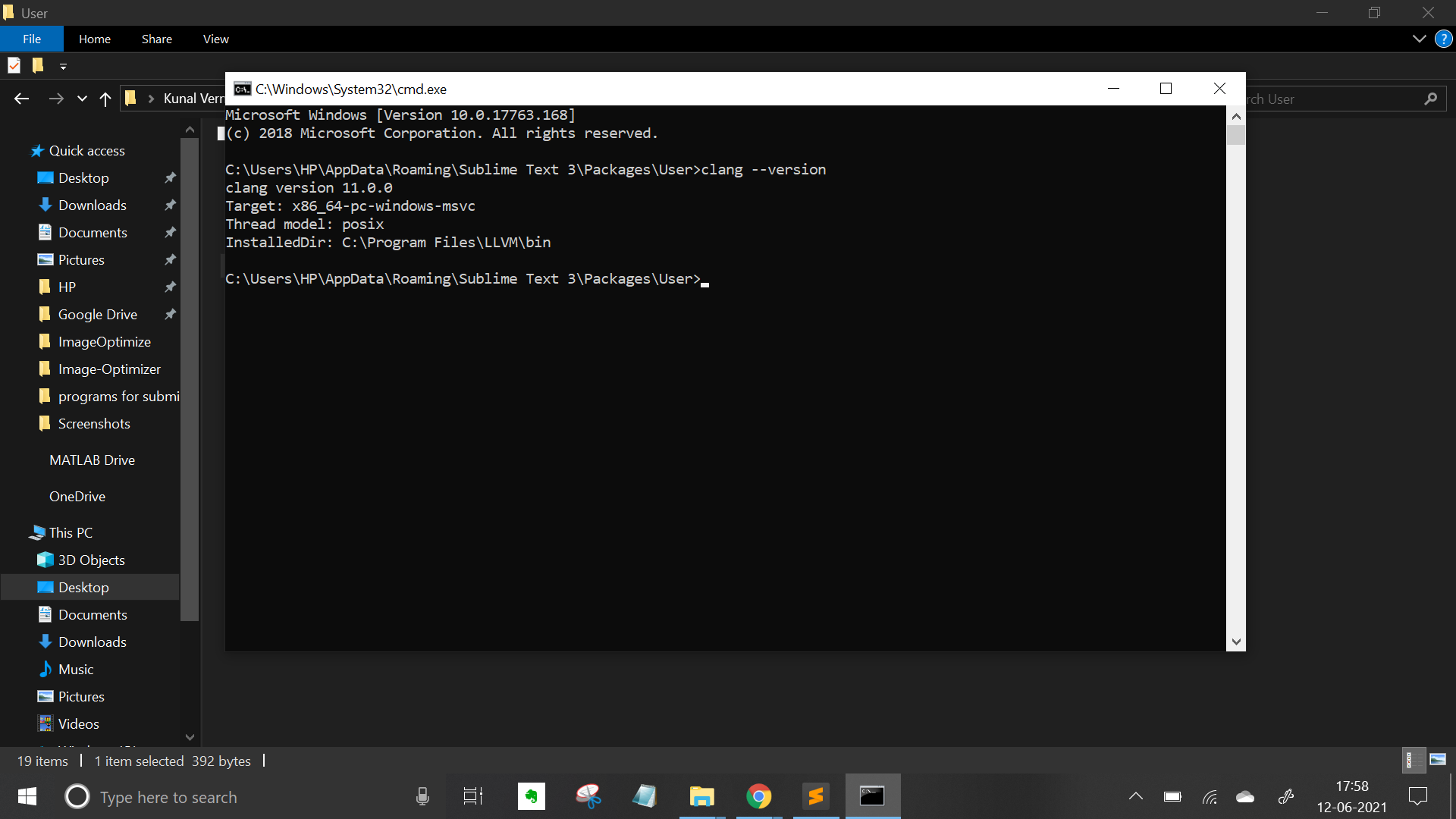The height and width of the screenshot is (819, 1456).
Task: Unpin Downloads from Quick access
Action: click(x=170, y=205)
